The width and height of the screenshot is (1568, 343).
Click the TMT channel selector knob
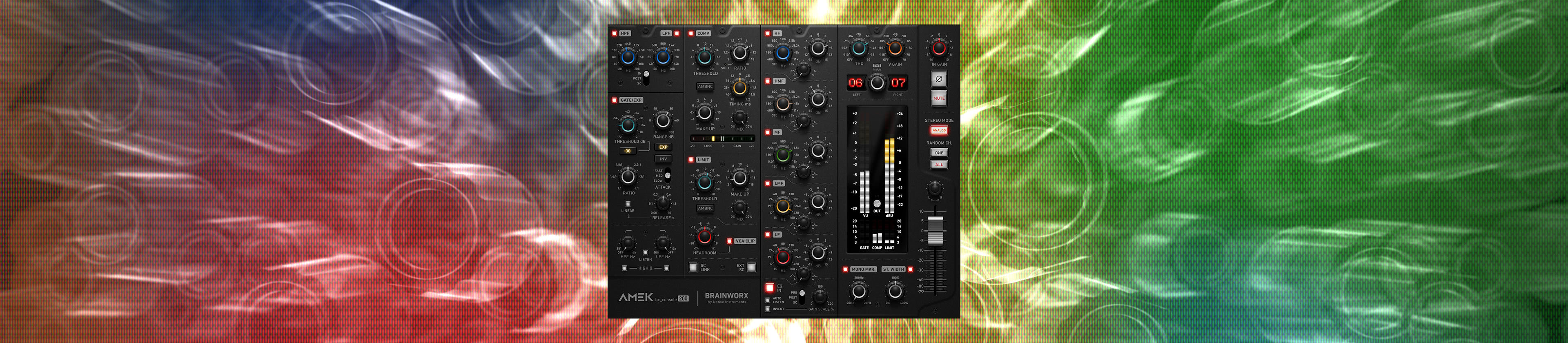[877, 83]
